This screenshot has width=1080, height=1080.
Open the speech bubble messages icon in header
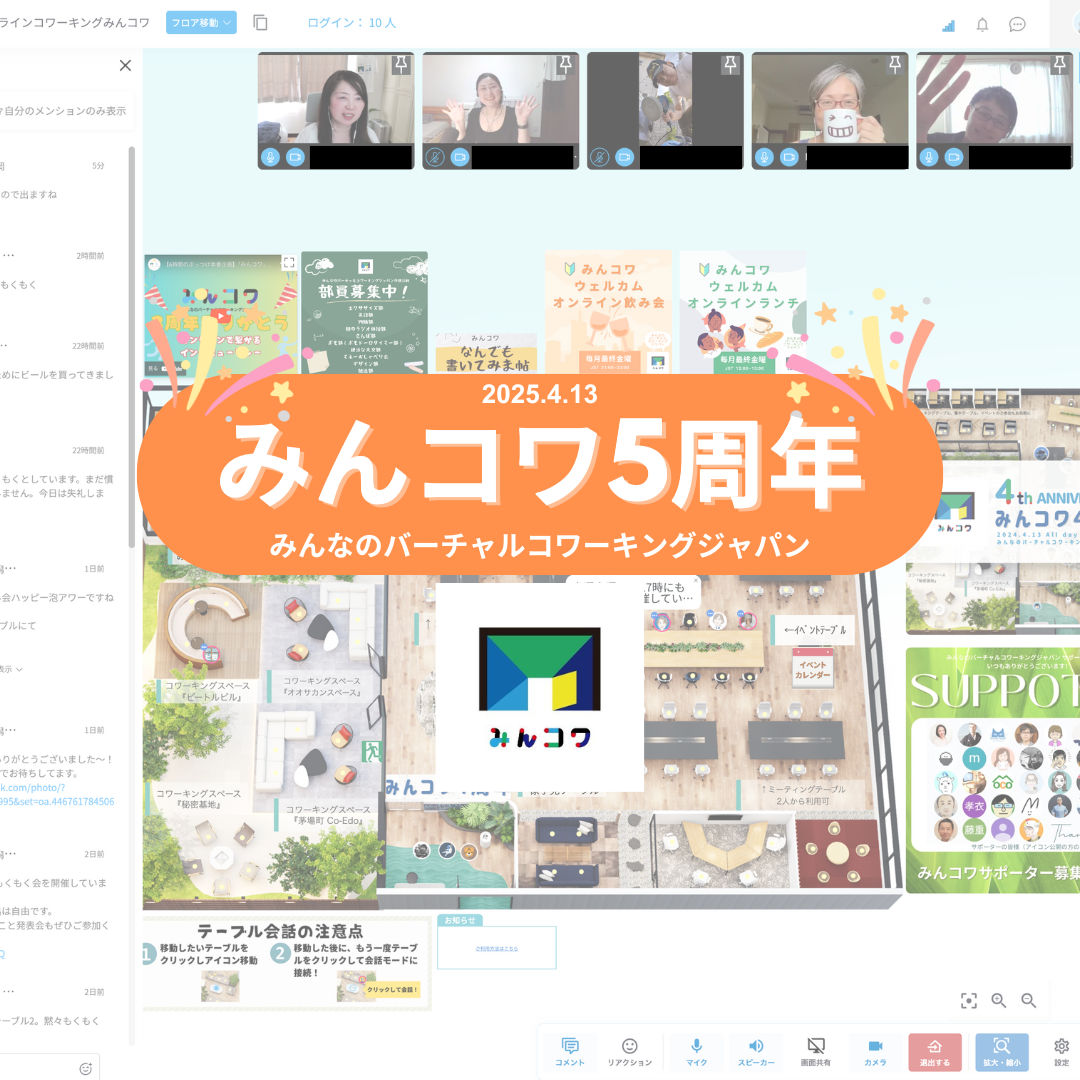(x=1017, y=25)
